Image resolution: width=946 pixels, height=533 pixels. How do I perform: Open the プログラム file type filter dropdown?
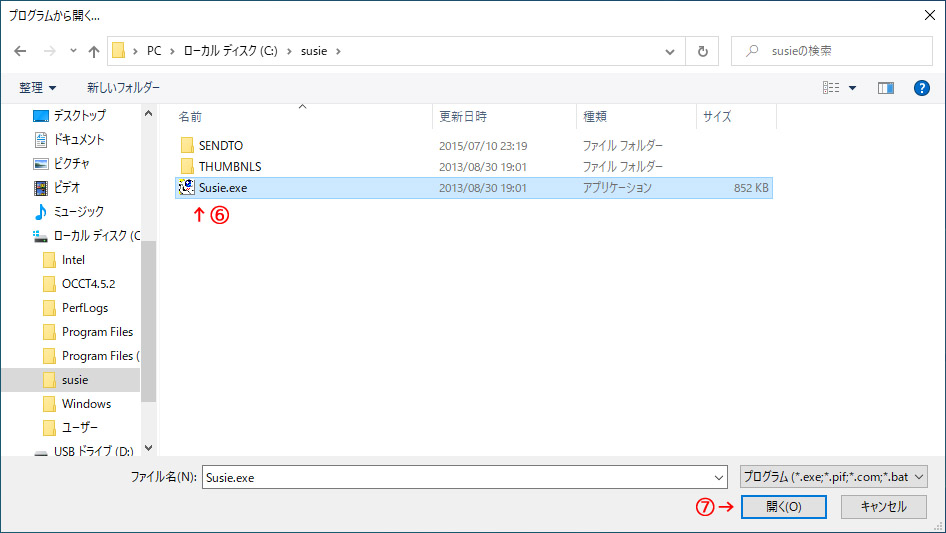coord(833,477)
